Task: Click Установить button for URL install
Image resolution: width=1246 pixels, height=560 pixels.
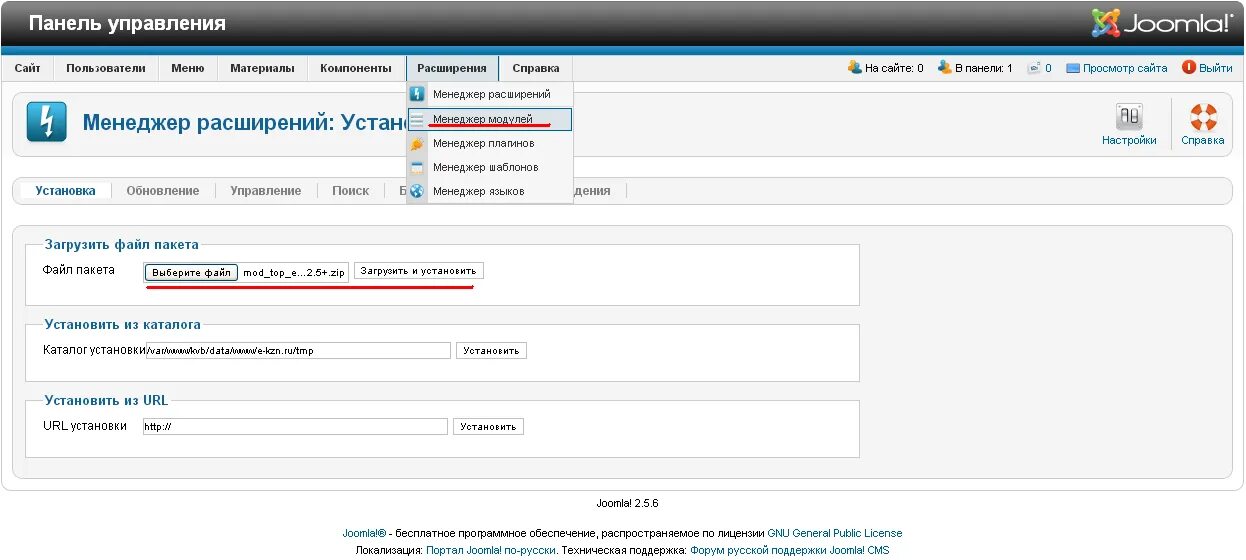Action: tap(488, 427)
